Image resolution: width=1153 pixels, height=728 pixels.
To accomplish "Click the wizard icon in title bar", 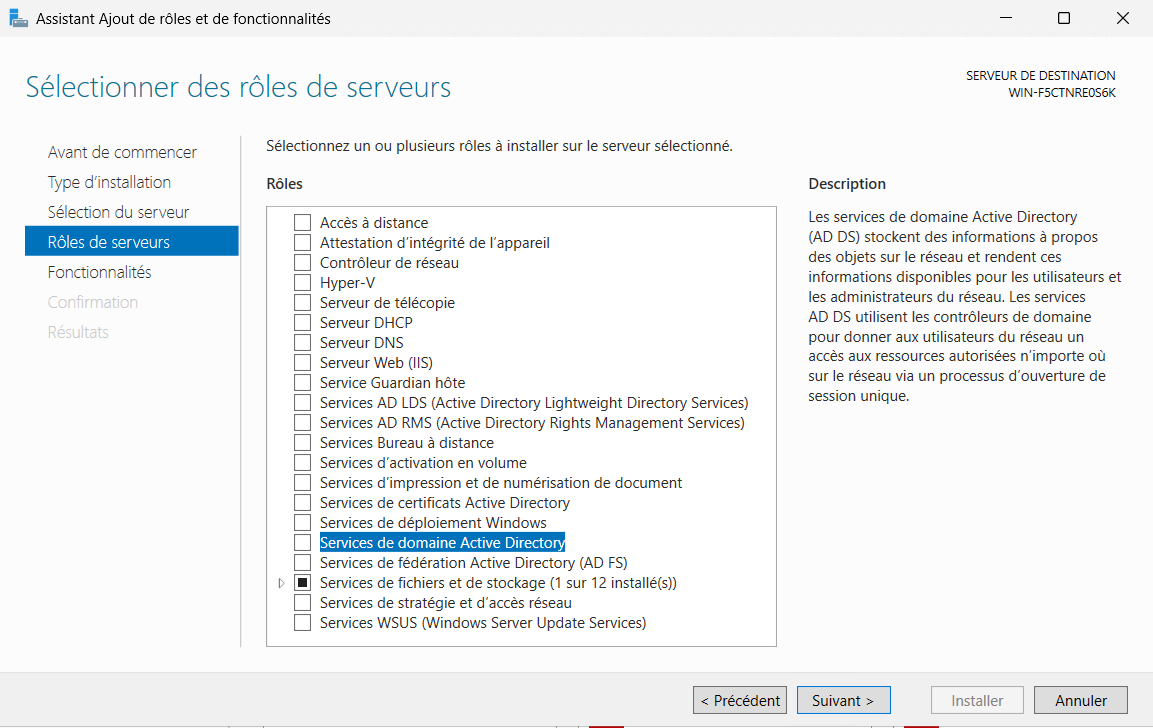I will click(x=18, y=18).
